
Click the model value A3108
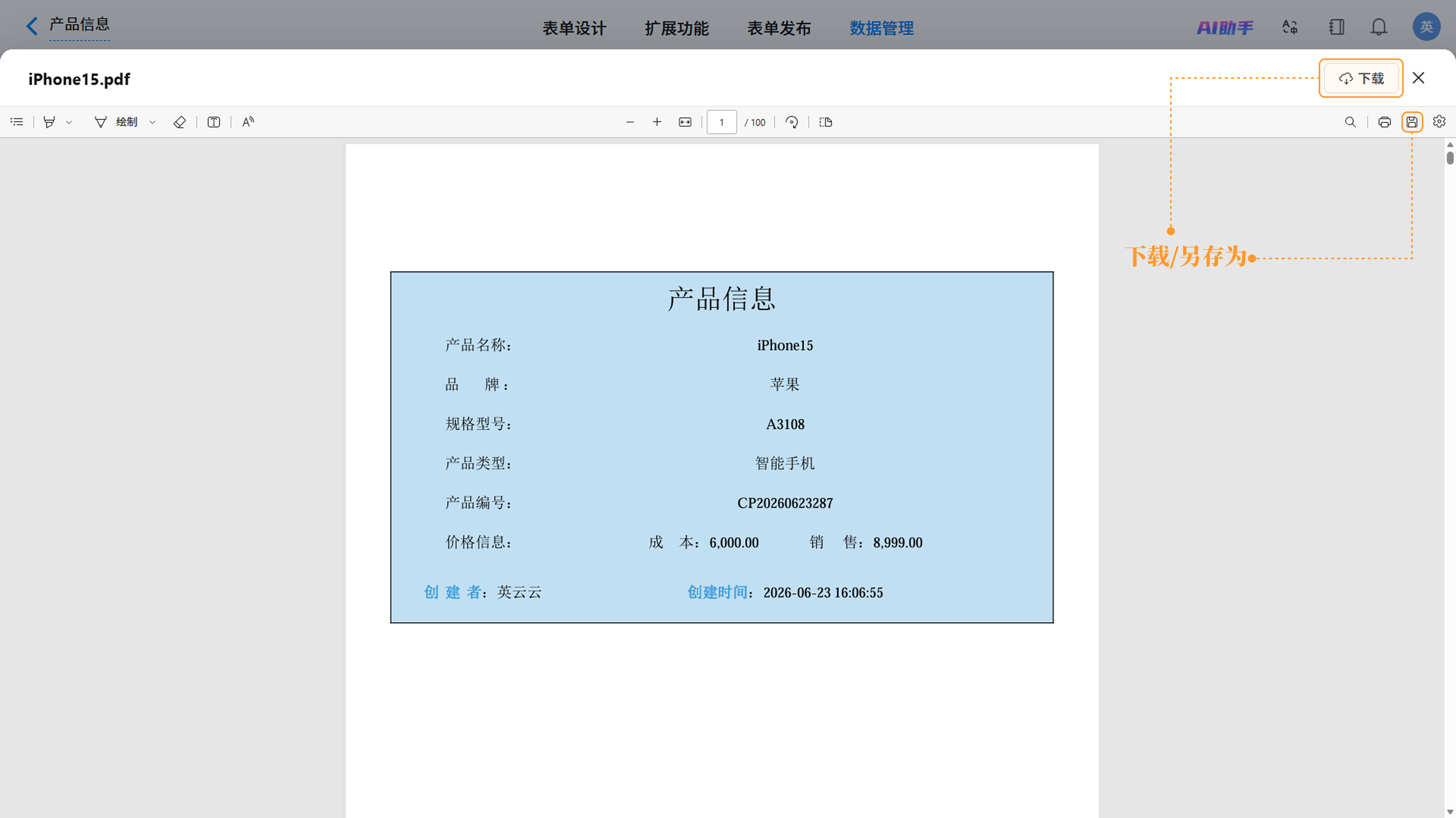point(785,424)
